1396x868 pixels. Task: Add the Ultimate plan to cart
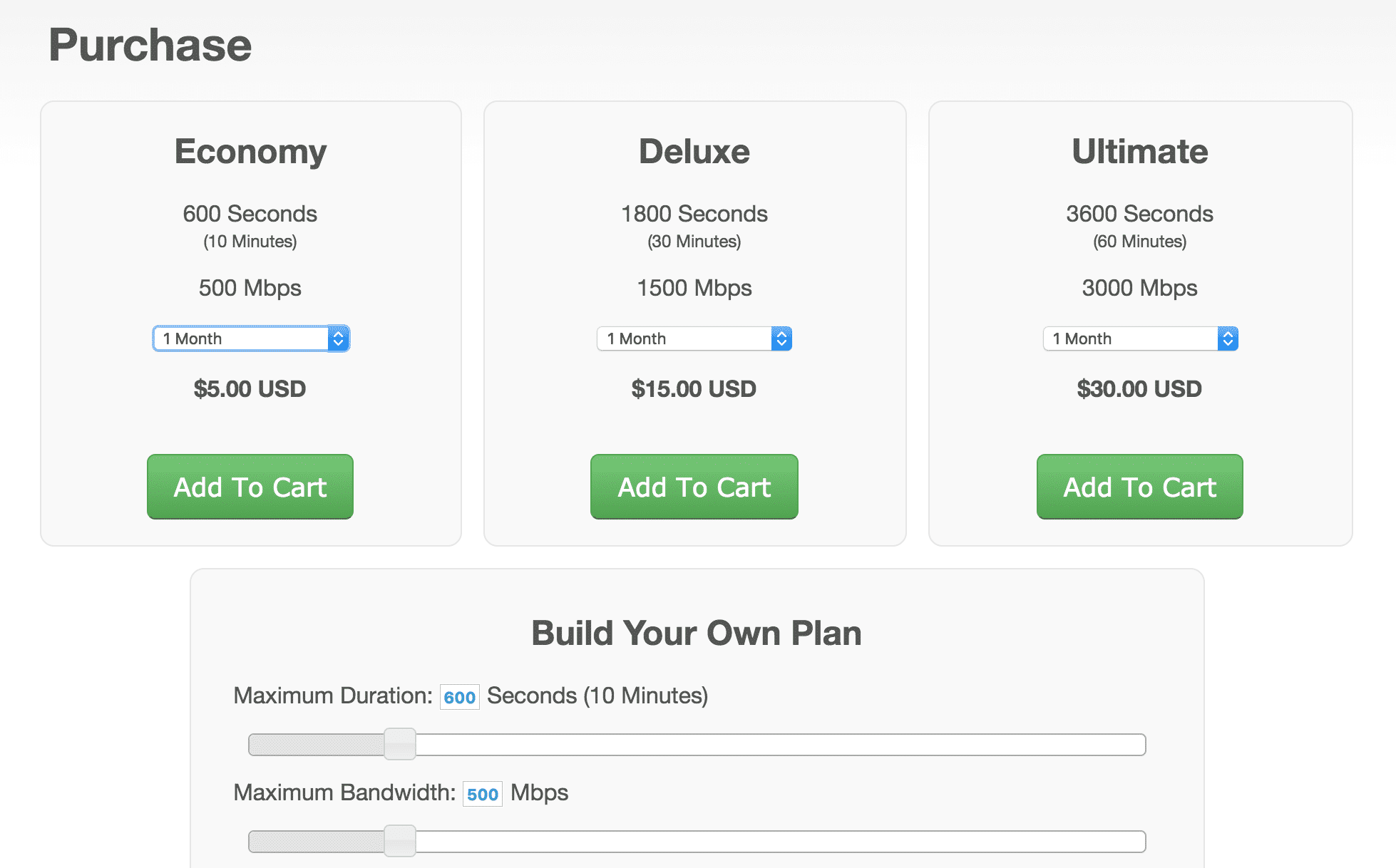pos(1139,487)
